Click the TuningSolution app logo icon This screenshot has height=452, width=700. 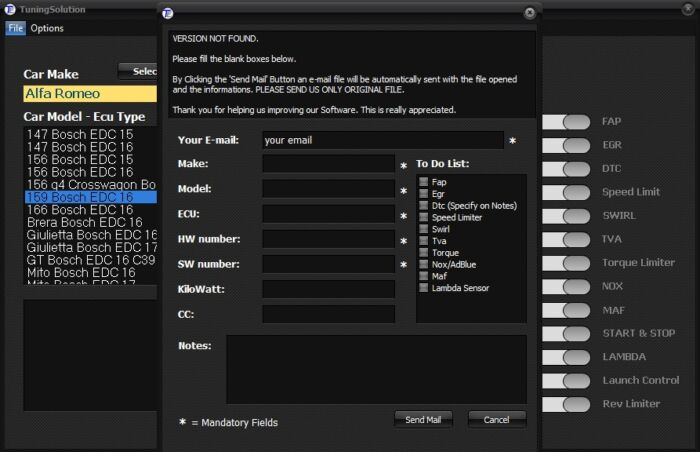(10, 9)
